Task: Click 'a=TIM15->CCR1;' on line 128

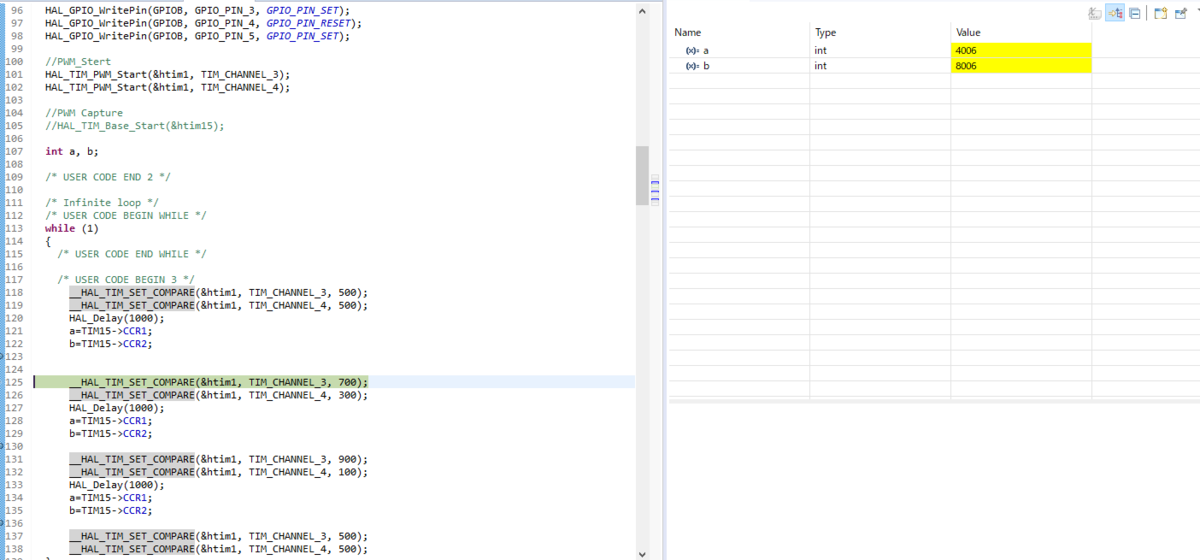Action: click(x=111, y=421)
